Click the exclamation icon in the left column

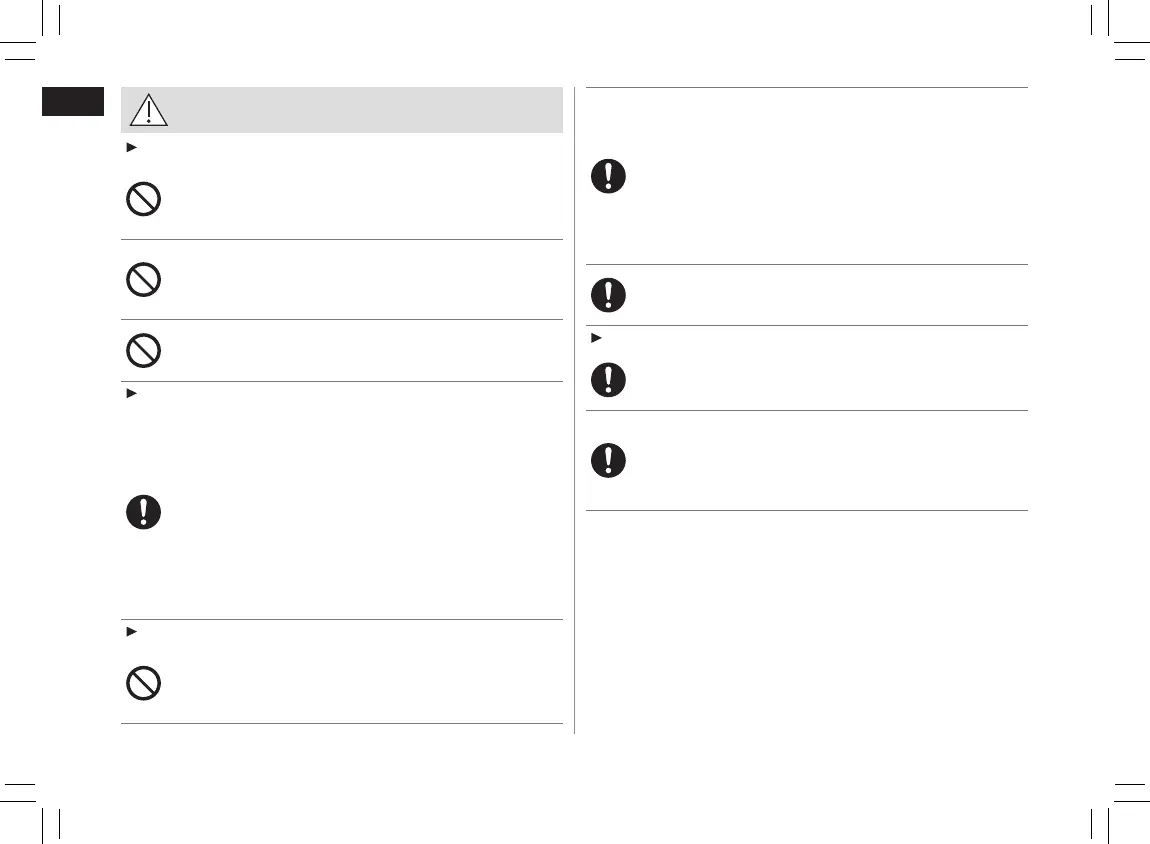pyautogui.click(x=143, y=512)
